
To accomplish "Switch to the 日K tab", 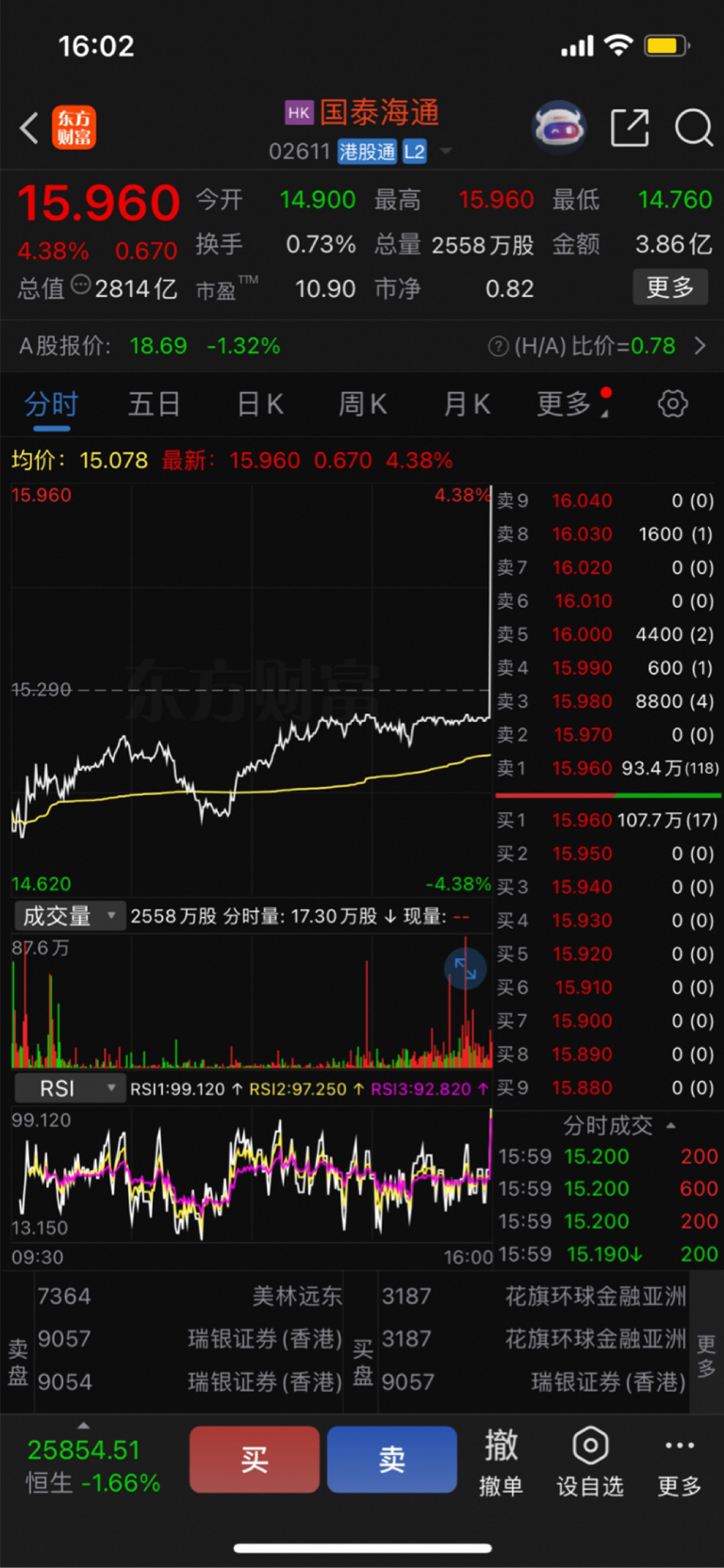I will coord(259,404).
